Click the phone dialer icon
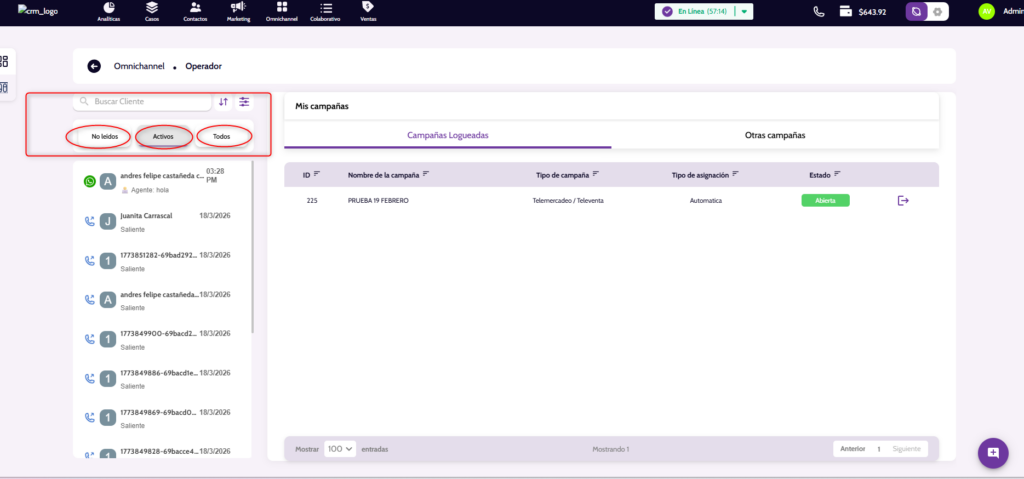This screenshot has height=479, width=1024. tap(819, 12)
